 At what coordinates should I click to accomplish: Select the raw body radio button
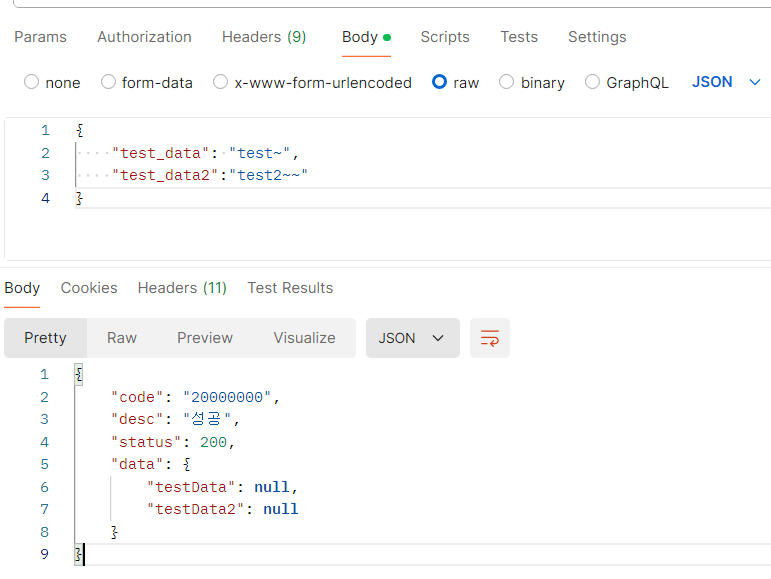point(439,82)
